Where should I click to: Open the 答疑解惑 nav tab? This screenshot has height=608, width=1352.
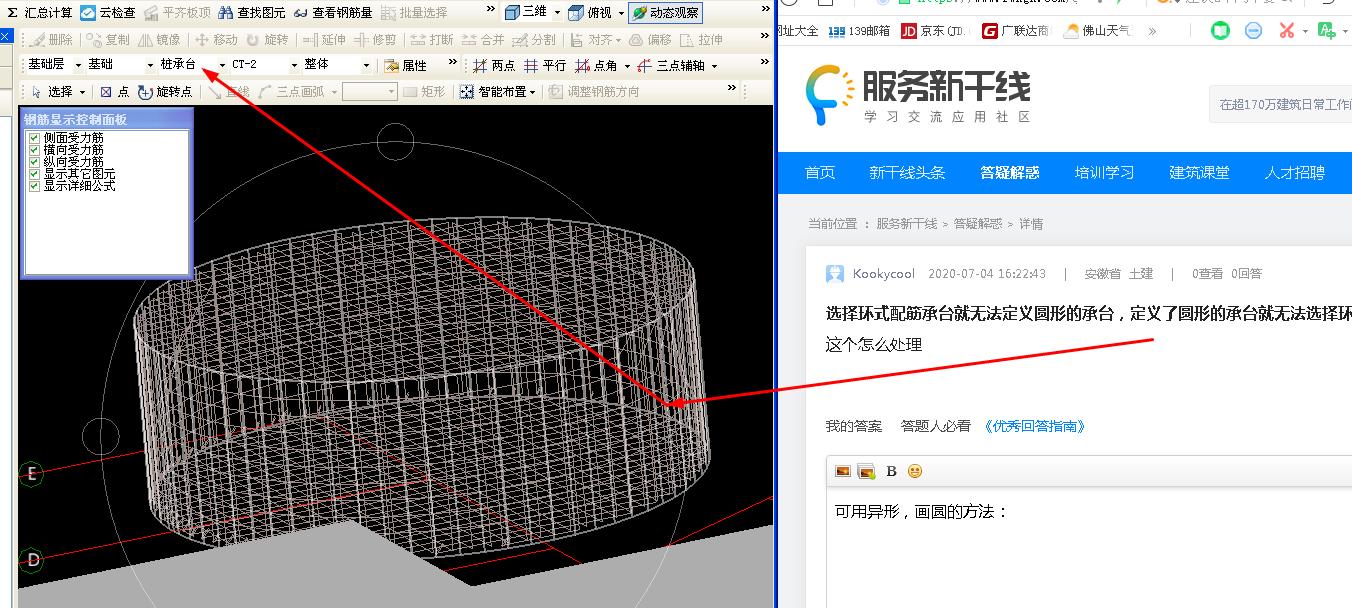pyautogui.click(x=1010, y=172)
